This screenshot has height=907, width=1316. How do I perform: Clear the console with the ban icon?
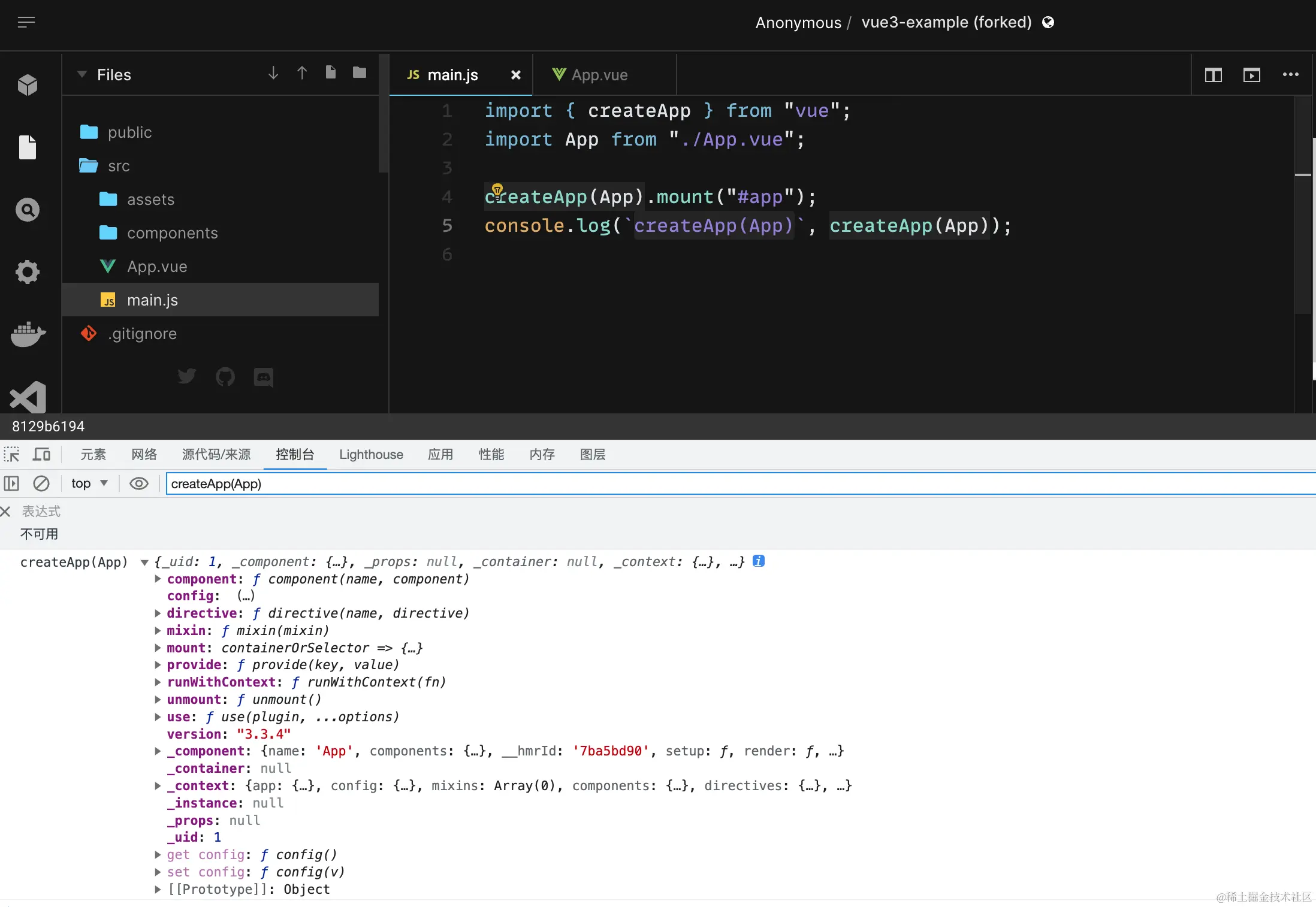pos(41,483)
